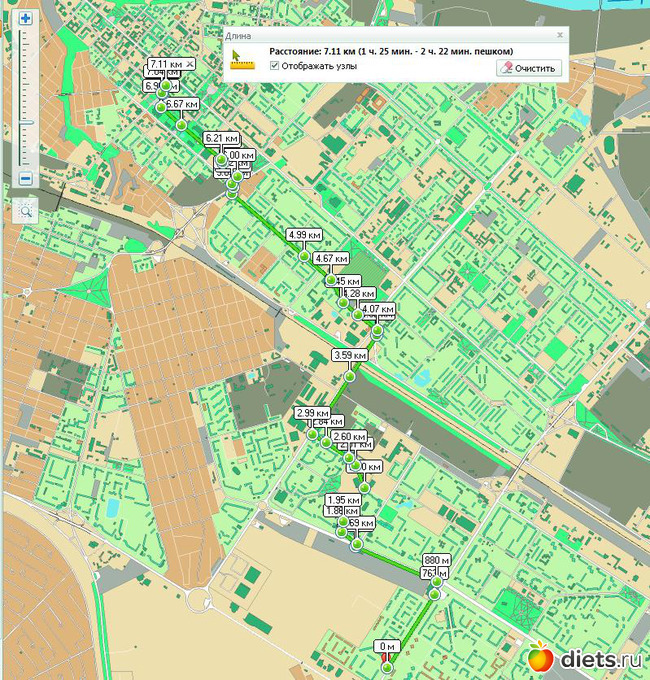Click the route node at 3.59 км

349,376
